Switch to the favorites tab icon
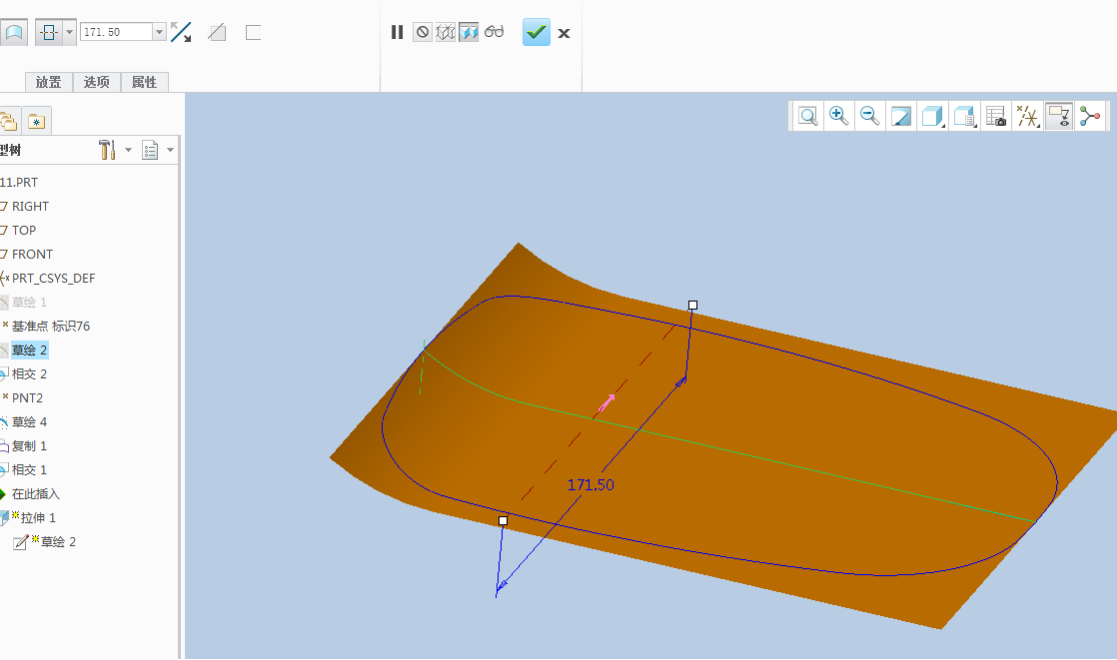The height and width of the screenshot is (660, 1117). coord(36,122)
